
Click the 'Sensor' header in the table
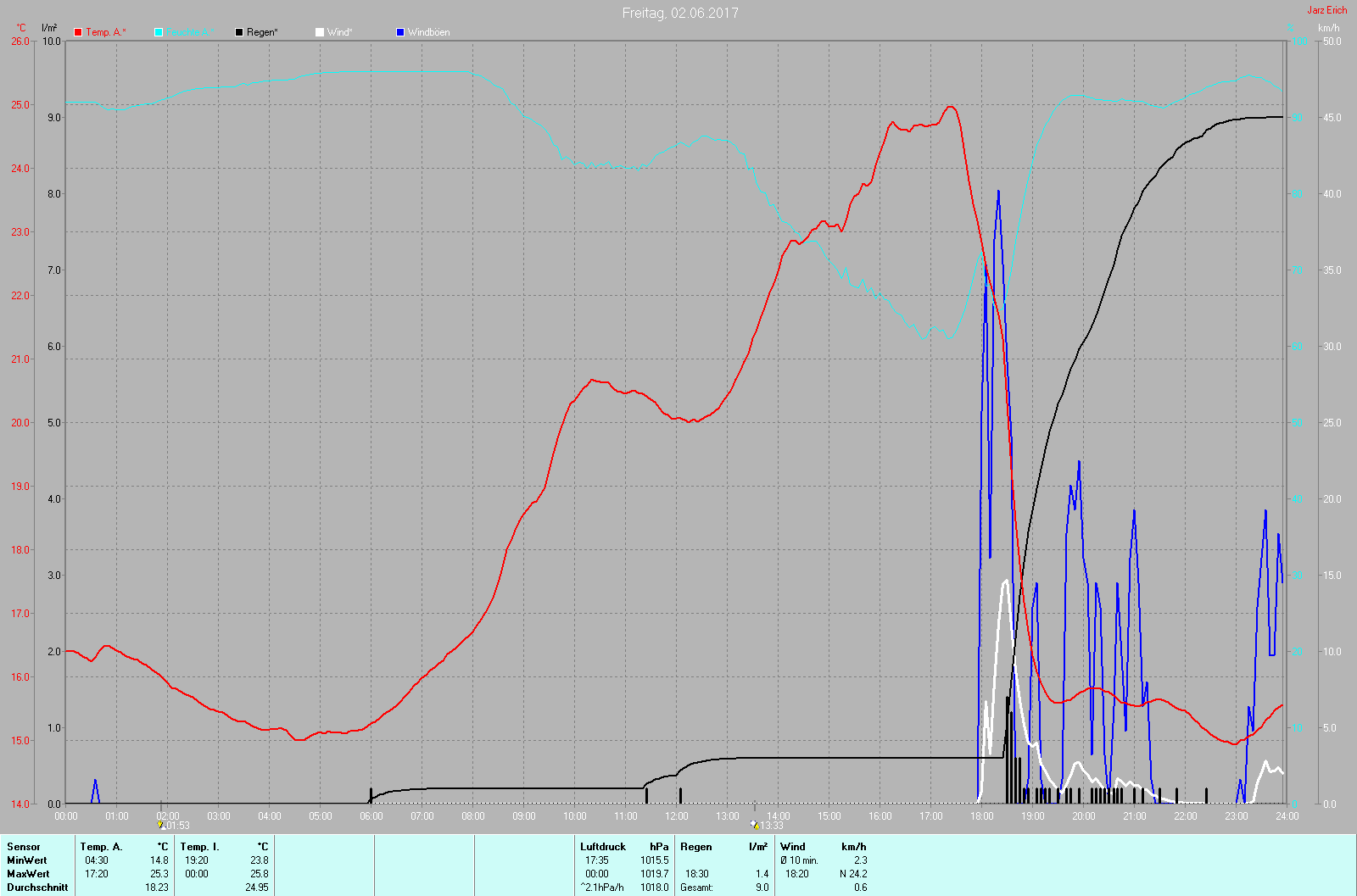(24, 847)
